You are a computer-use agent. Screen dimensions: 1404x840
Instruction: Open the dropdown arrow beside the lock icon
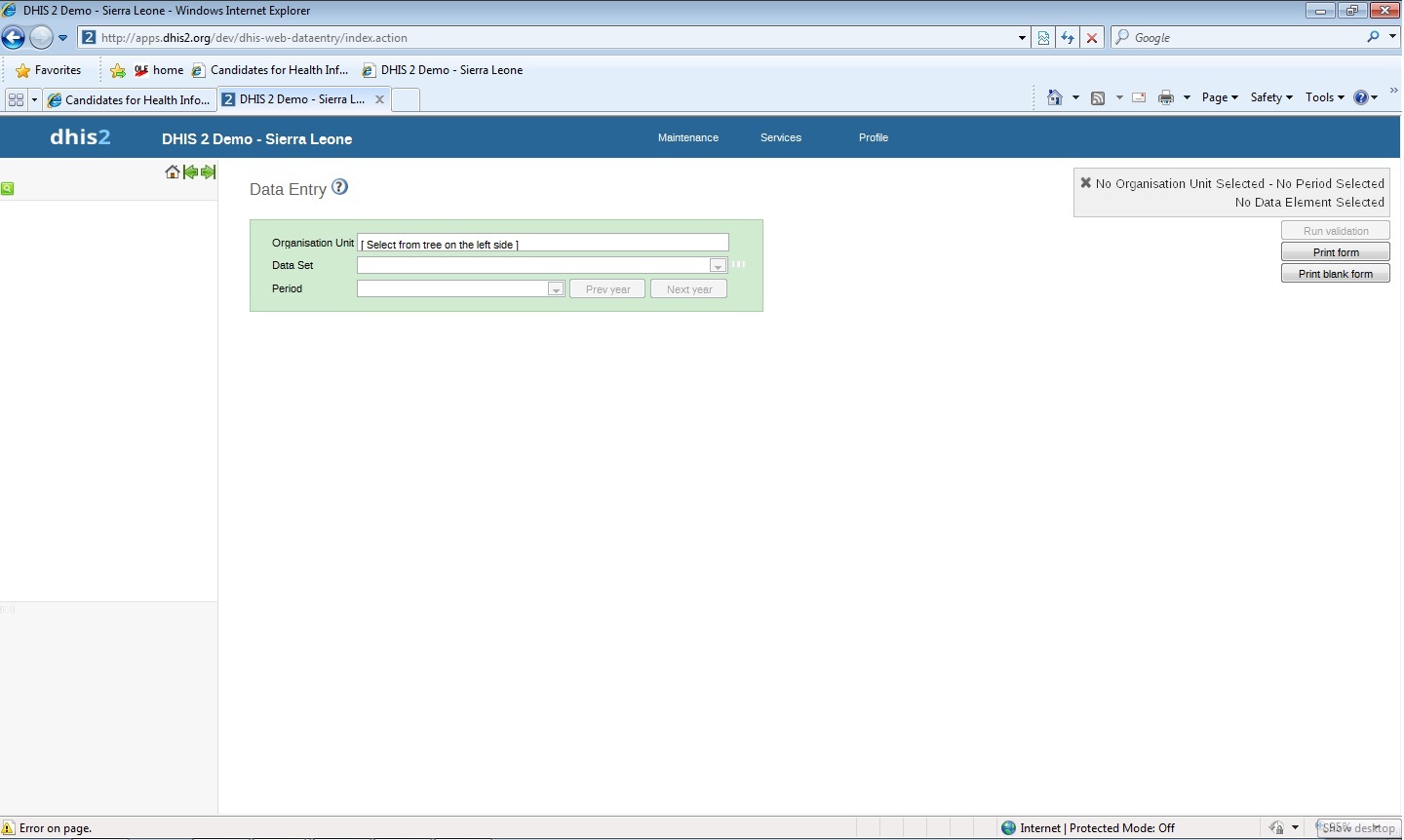[x=1295, y=828]
